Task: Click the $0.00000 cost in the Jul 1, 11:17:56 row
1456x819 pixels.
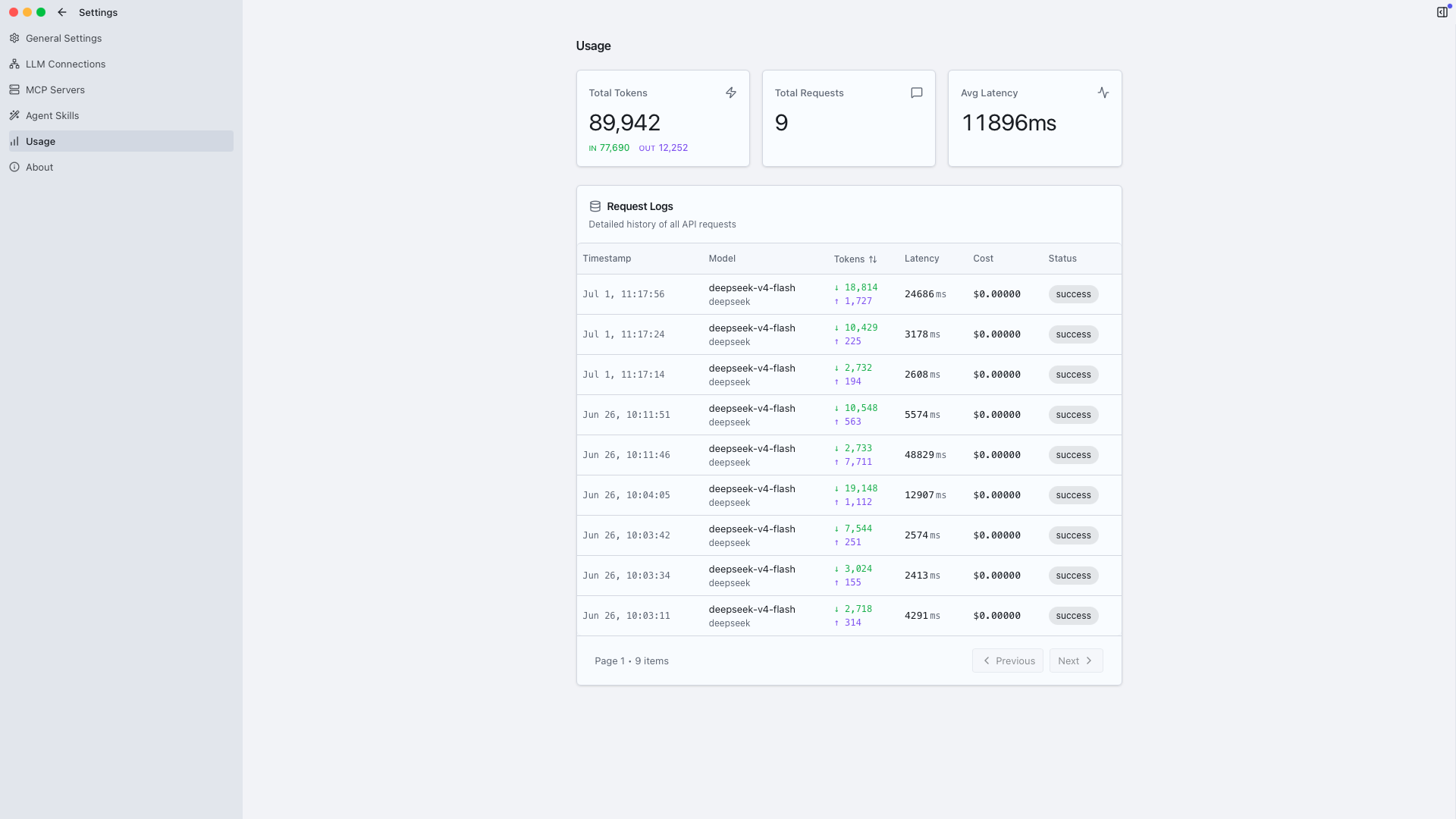Action: pos(996,294)
